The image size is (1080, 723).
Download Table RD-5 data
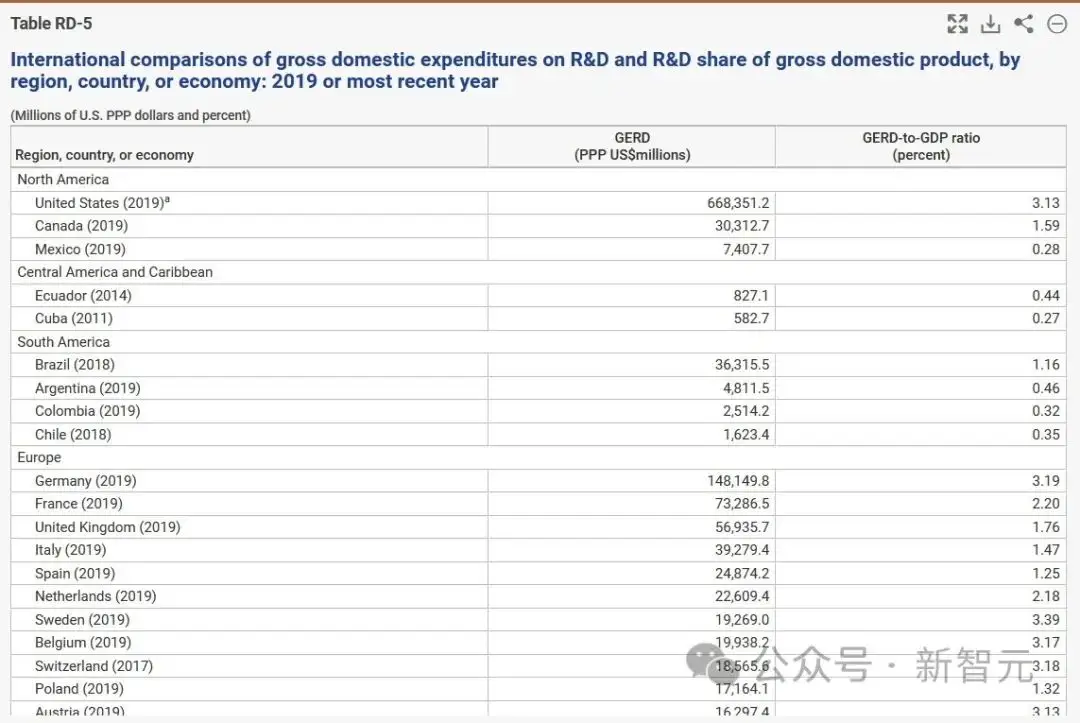990,23
